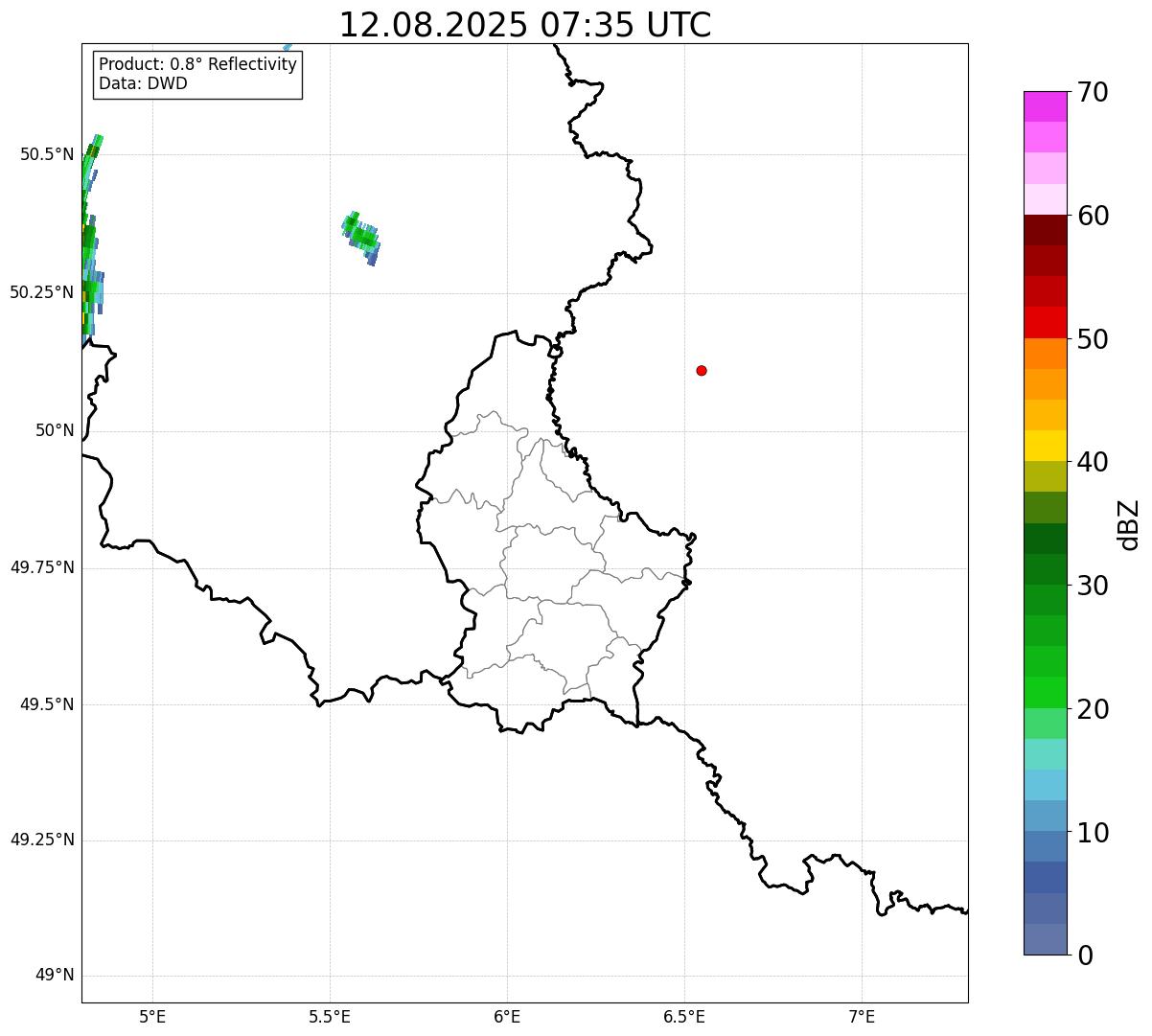Click the 50.25°N latitude label

42,292
